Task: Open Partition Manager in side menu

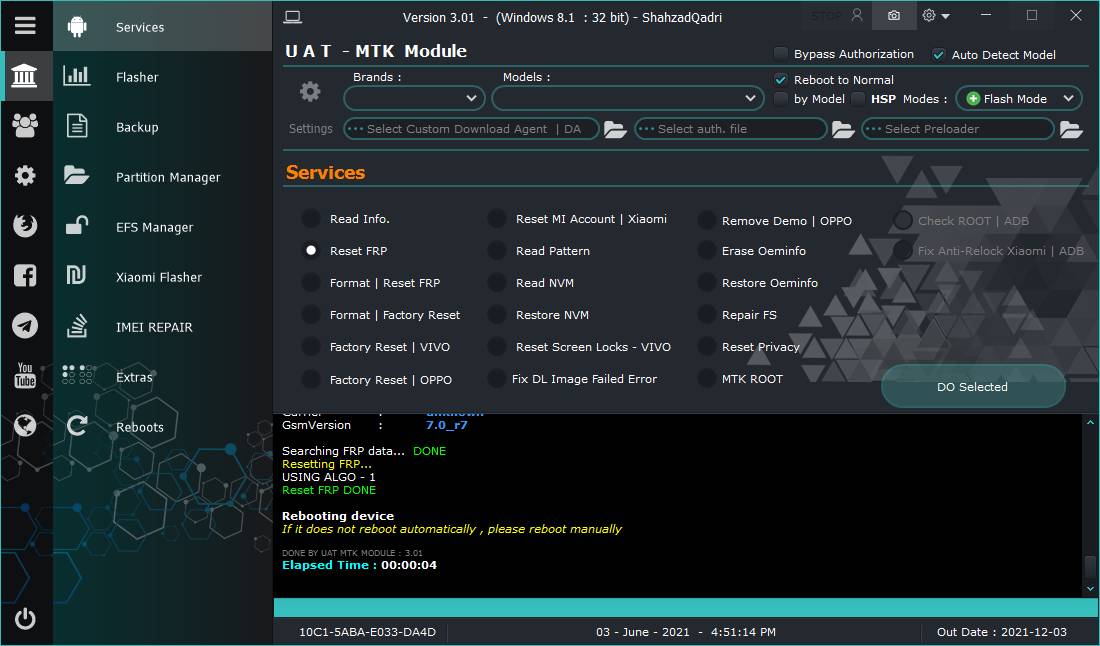Action: pyautogui.click(x=167, y=177)
